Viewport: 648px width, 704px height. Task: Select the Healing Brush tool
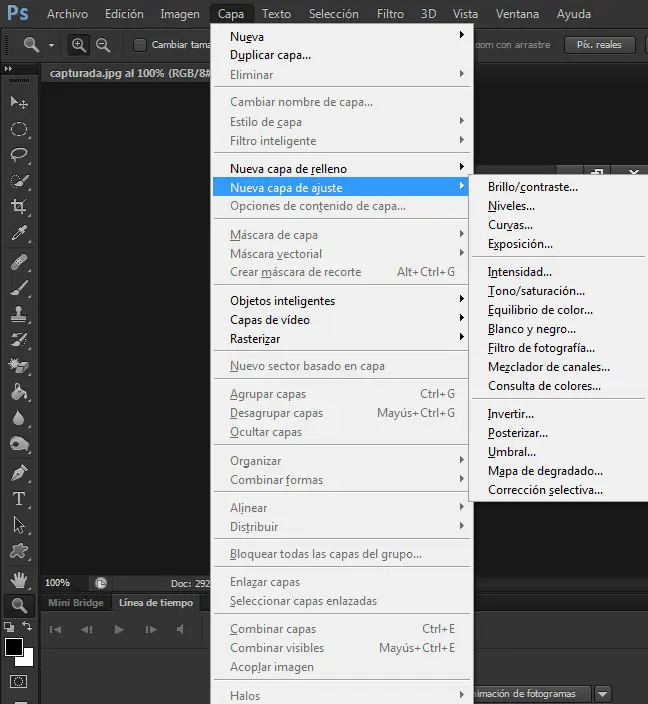point(19,262)
